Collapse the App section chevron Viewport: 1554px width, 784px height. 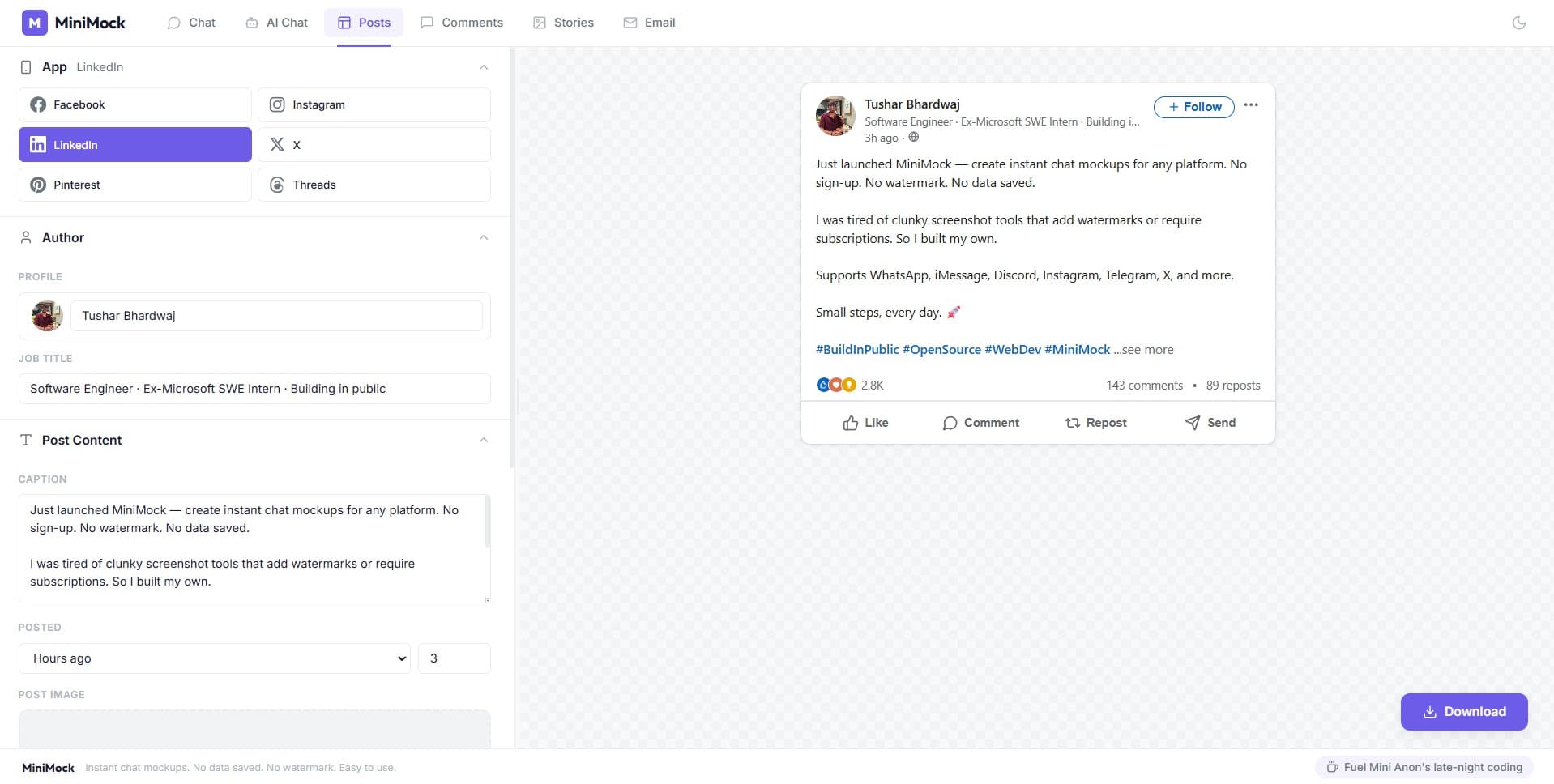[x=484, y=67]
